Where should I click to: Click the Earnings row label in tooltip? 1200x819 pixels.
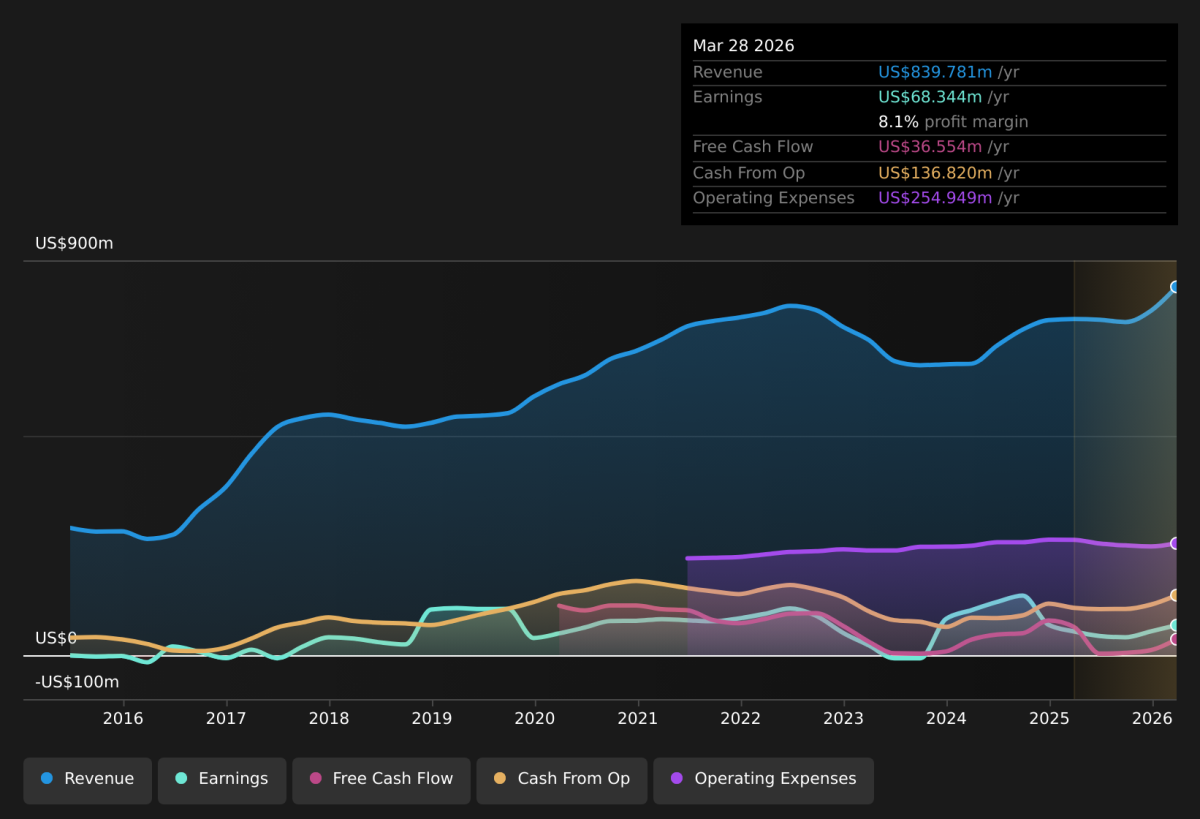(x=728, y=97)
